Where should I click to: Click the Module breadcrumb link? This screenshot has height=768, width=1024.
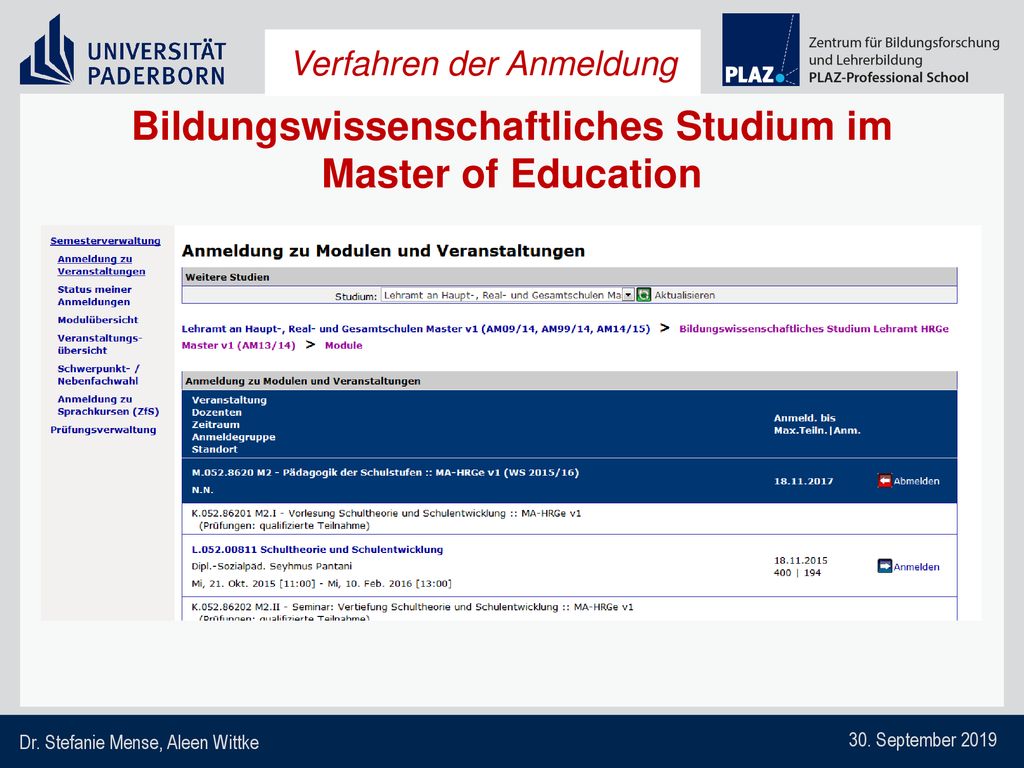point(344,345)
